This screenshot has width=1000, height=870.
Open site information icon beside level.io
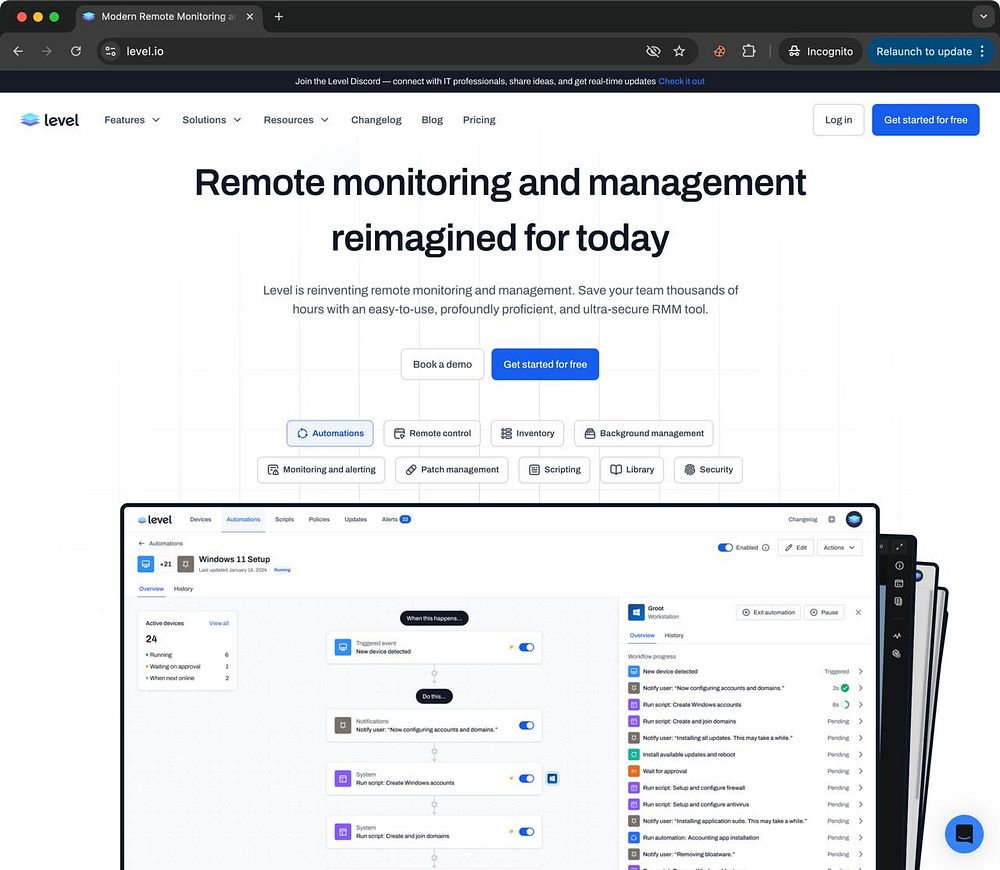click(110, 51)
